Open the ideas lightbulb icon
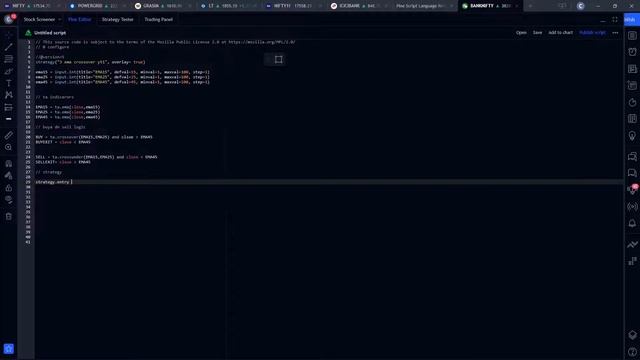The height and width of the screenshot is (360, 640). click(632, 136)
